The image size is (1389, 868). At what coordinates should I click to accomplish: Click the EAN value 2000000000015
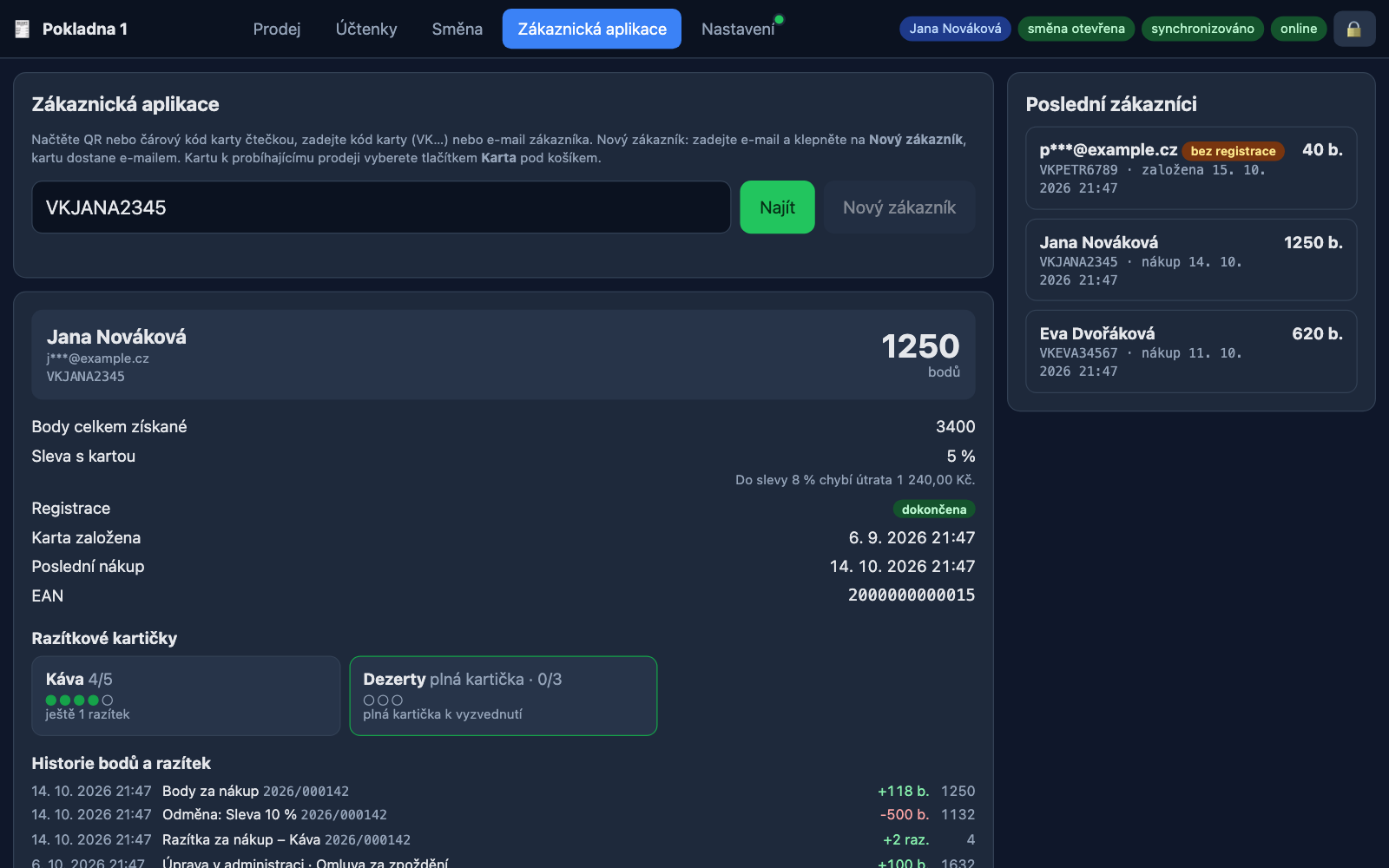pos(912,595)
